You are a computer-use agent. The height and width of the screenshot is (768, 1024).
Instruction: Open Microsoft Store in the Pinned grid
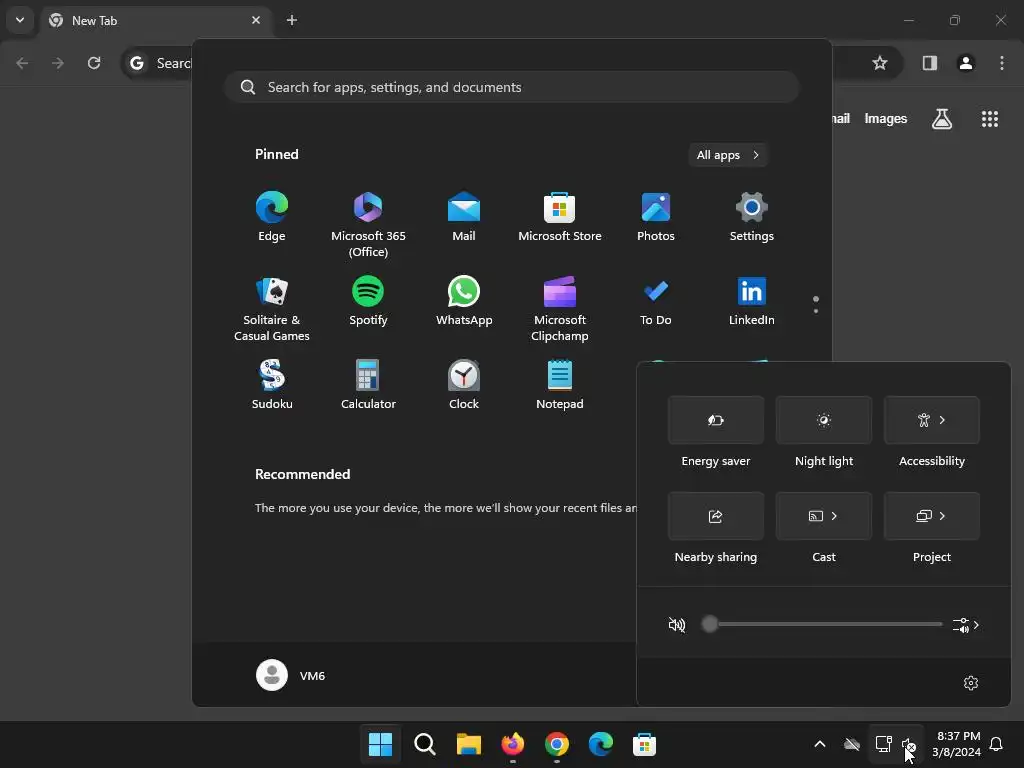click(x=560, y=217)
